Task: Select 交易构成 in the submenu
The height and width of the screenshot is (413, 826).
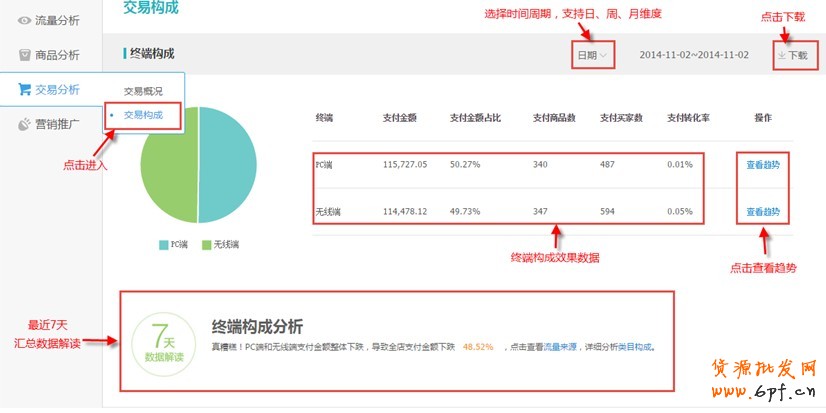Action: click(x=143, y=115)
